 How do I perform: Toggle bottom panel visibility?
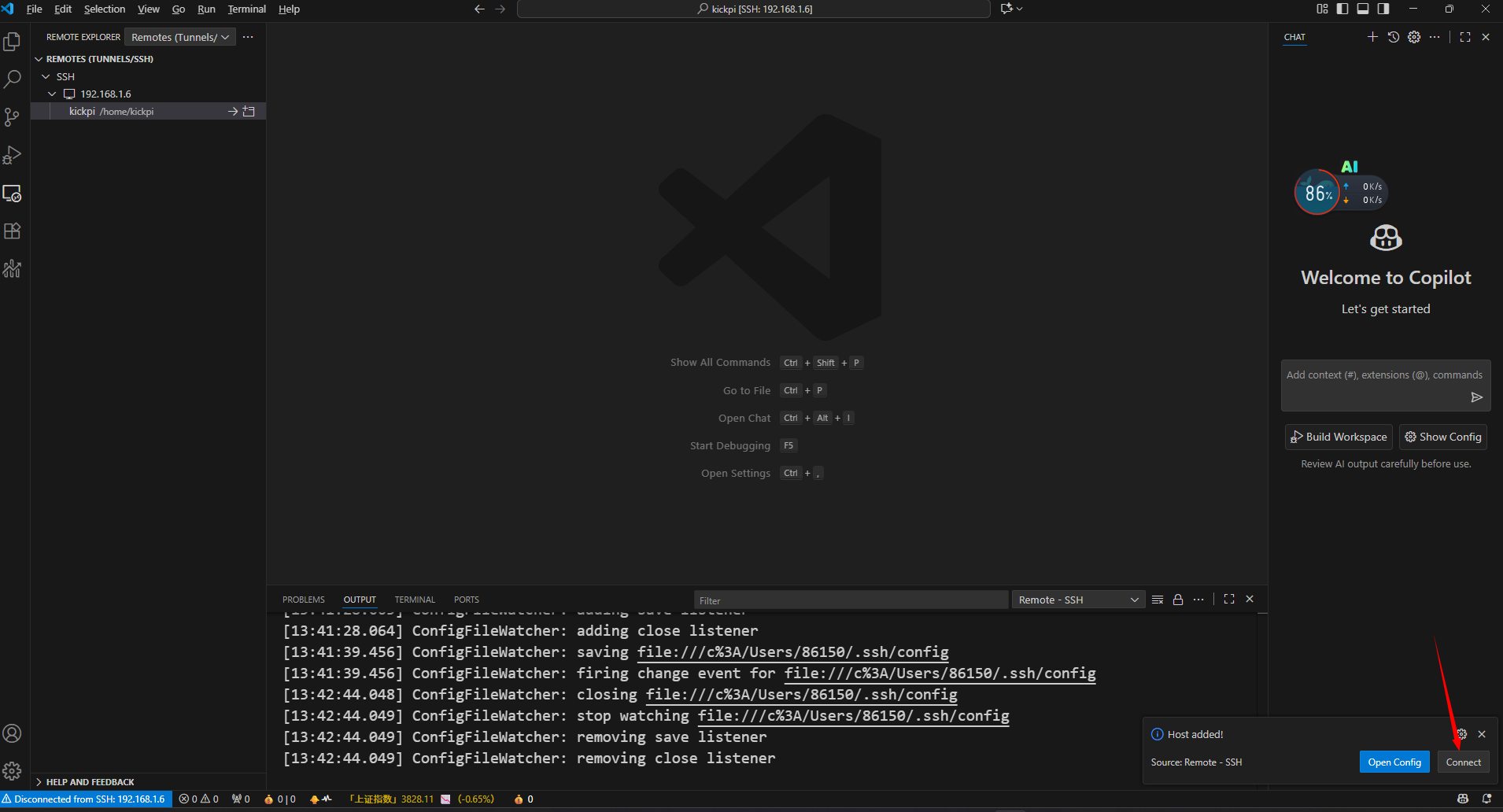pos(1363,9)
